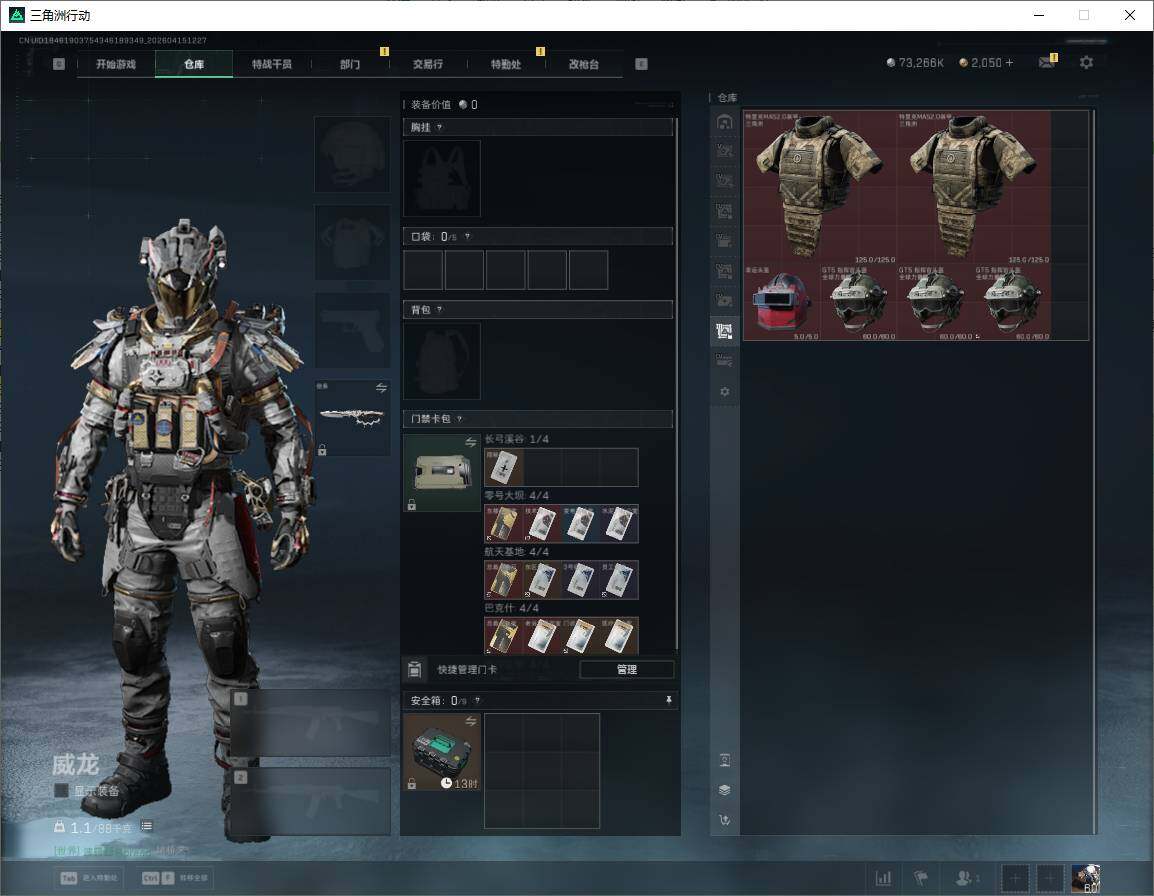
Task: Select the left 特里克MAS2.0 armor vest
Action: click(x=820, y=188)
